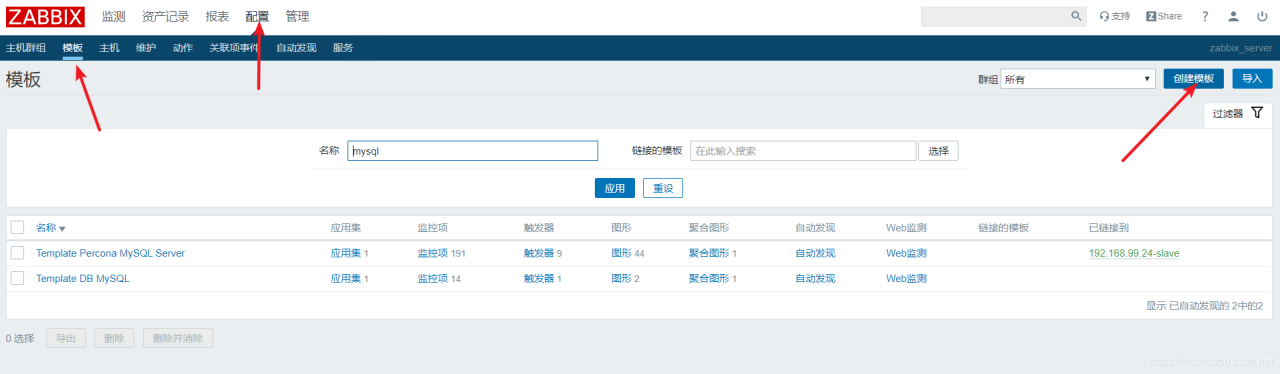Image resolution: width=1280 pixels, height=374 pixels.
Task: Click the logout power icon
Action: [x=1262, y=17]
